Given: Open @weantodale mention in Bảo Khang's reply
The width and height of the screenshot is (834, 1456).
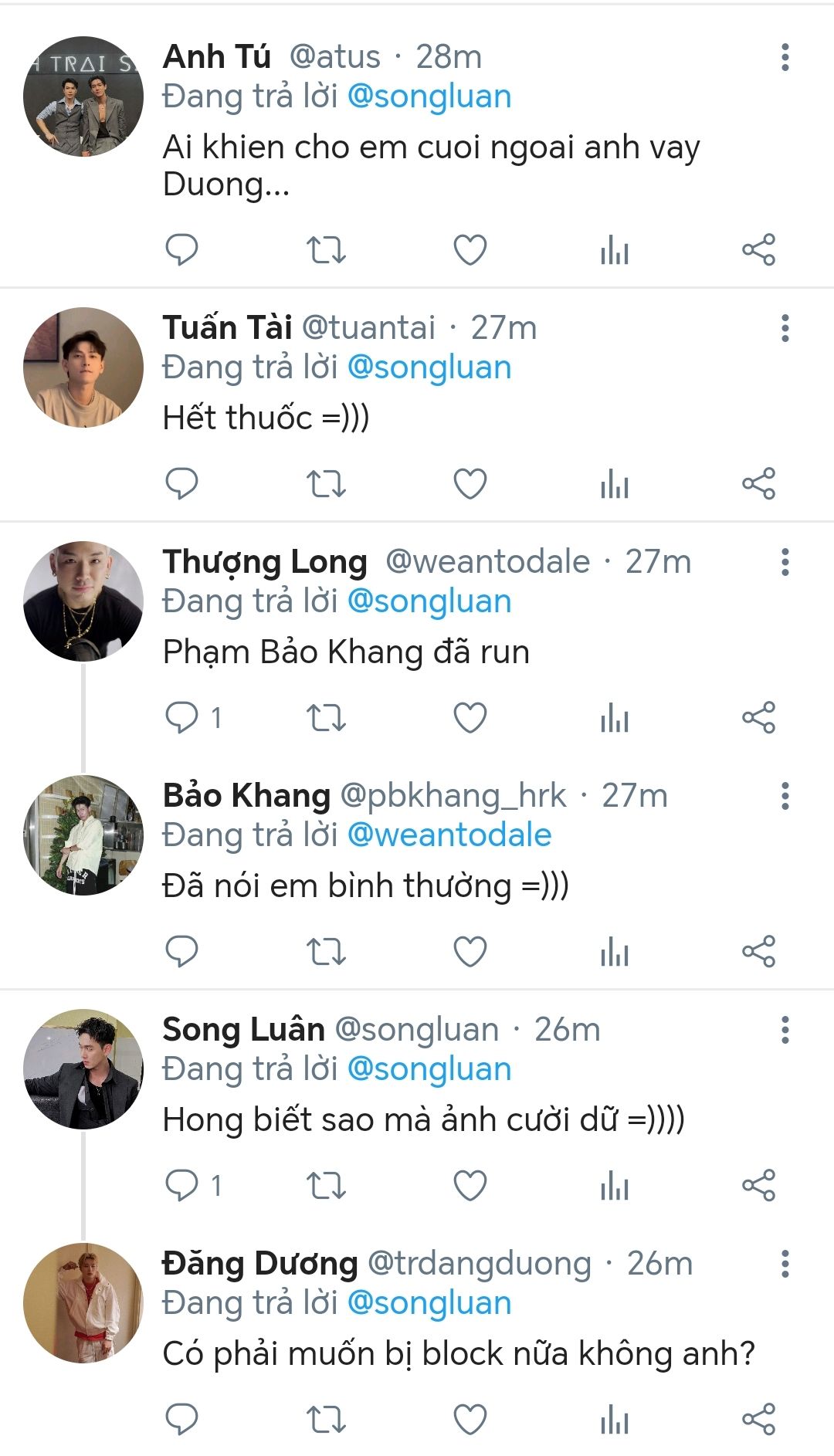Looking at the screenshot, I should 449,835.
